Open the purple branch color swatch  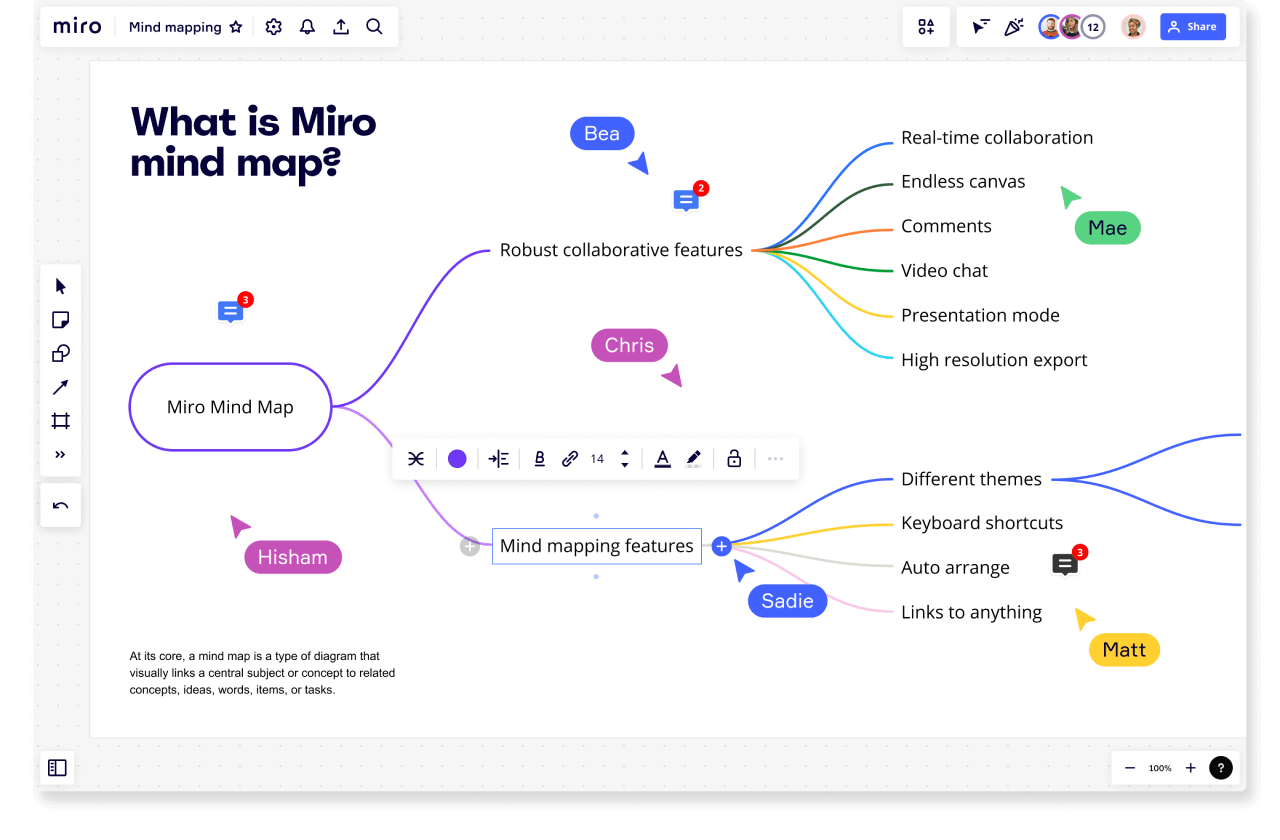[457, 458]
